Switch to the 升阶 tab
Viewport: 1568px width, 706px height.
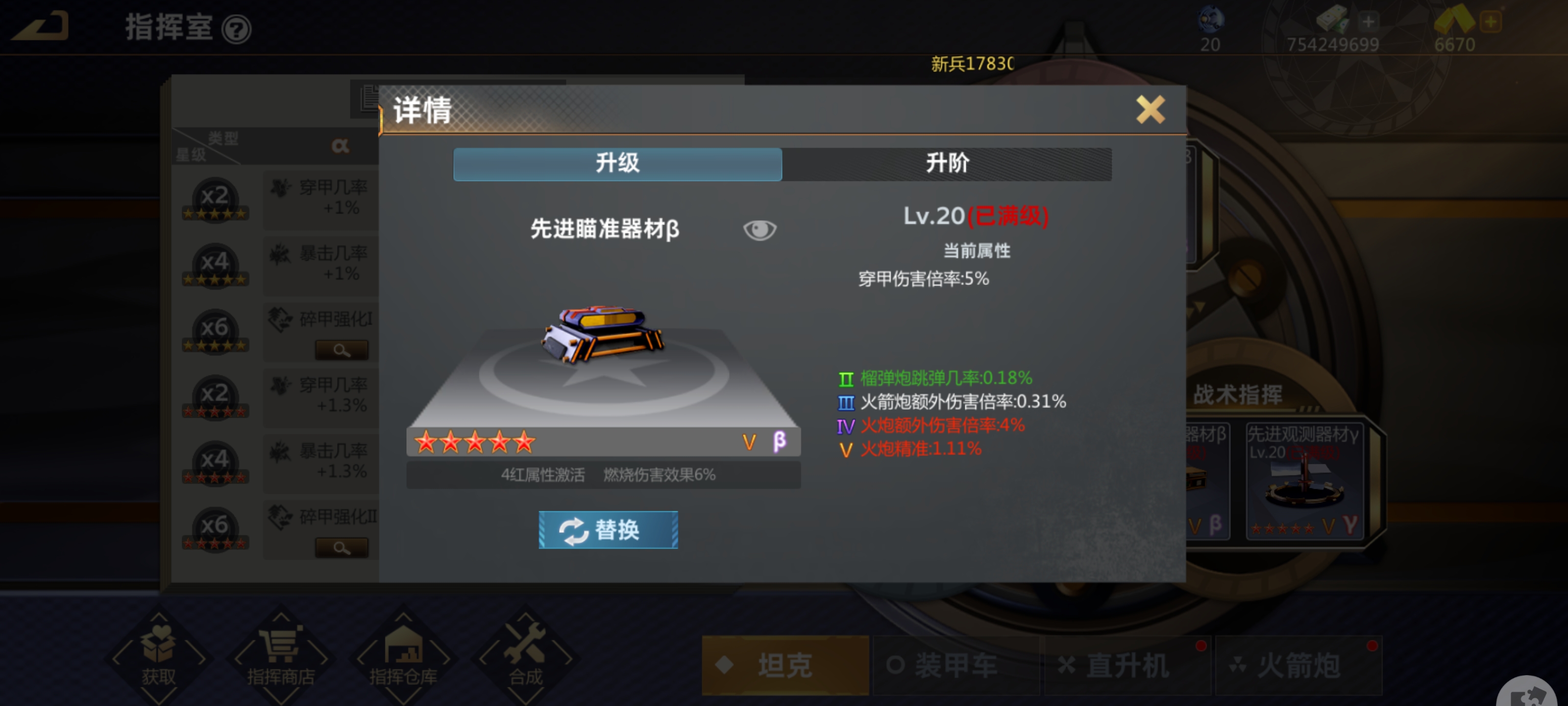[947, 163]
